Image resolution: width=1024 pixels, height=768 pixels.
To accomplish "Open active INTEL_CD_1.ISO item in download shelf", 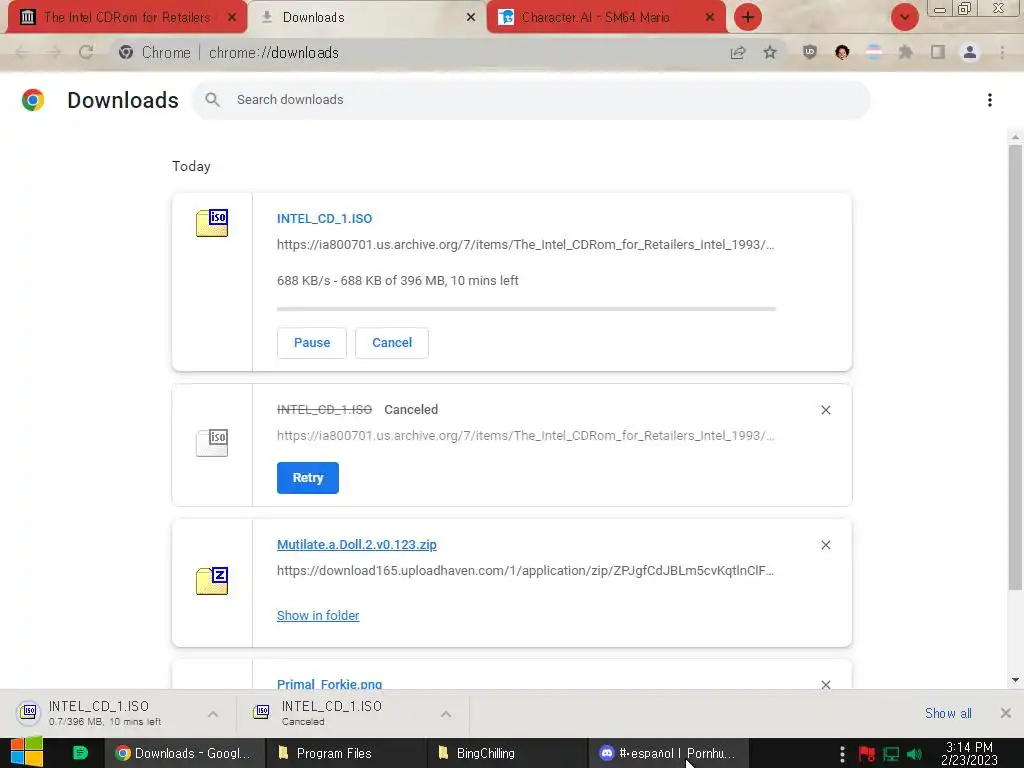I will click(x=105, y=713).
